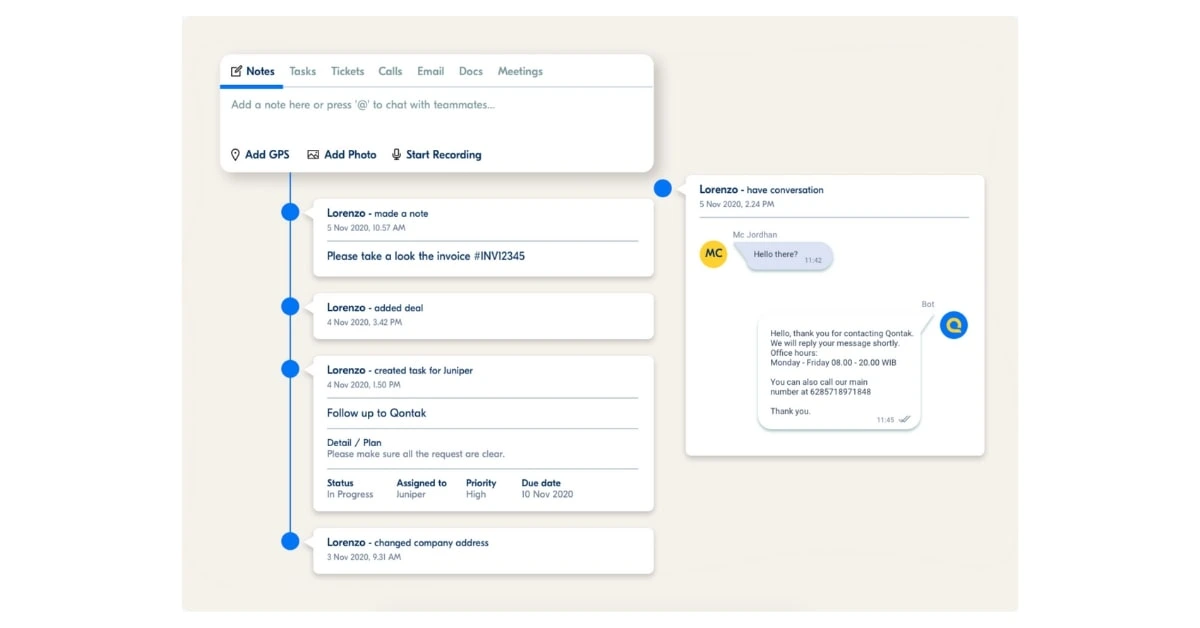Screen dimensions: 1200x628
Task: Click 'Please make sure all the request are clear.'
Action: click(416, 454)
